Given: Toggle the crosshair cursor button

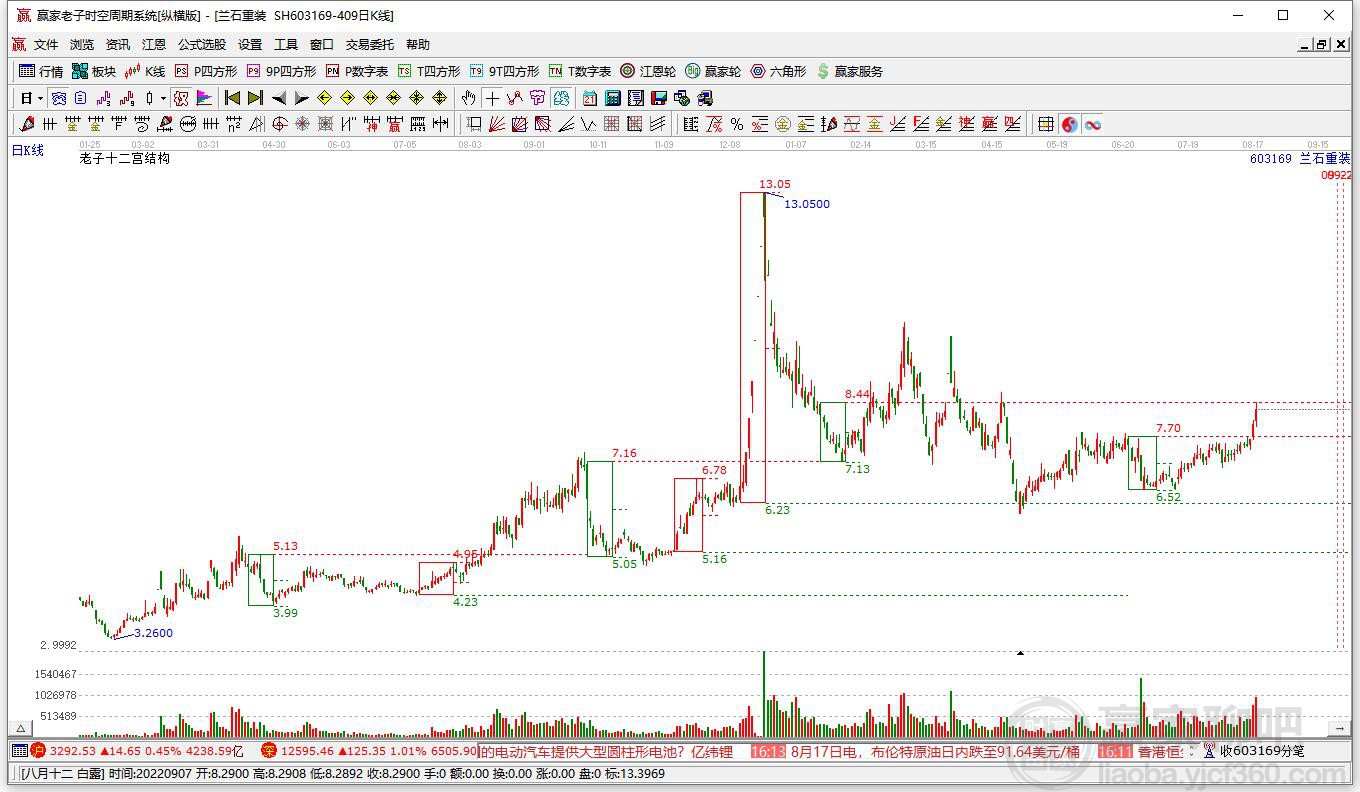Looking at the screenshot, I should (492, 98).
